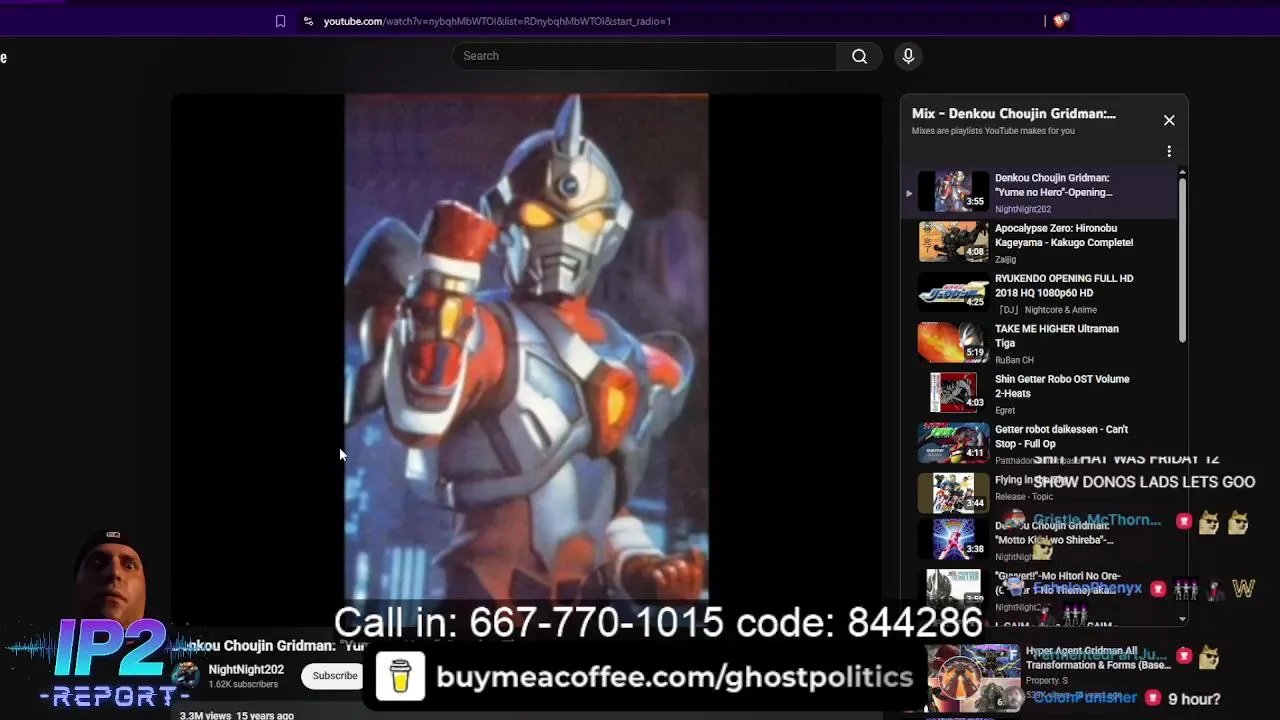
Task: Click the Egret channel label
Action: pos(1005,410)
